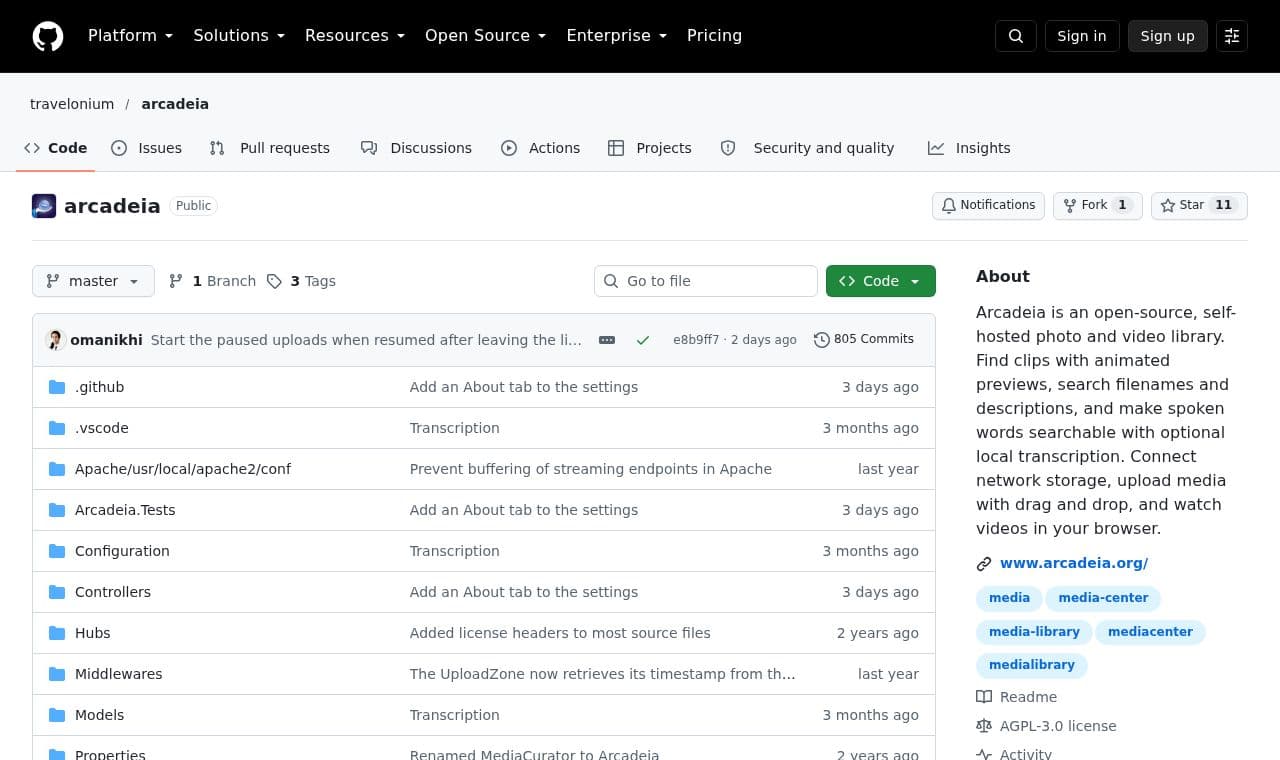The height and width of the screenshot is (760, 1280).
Task: Click the search magnifier icon button
Action: pos(1016,36)
